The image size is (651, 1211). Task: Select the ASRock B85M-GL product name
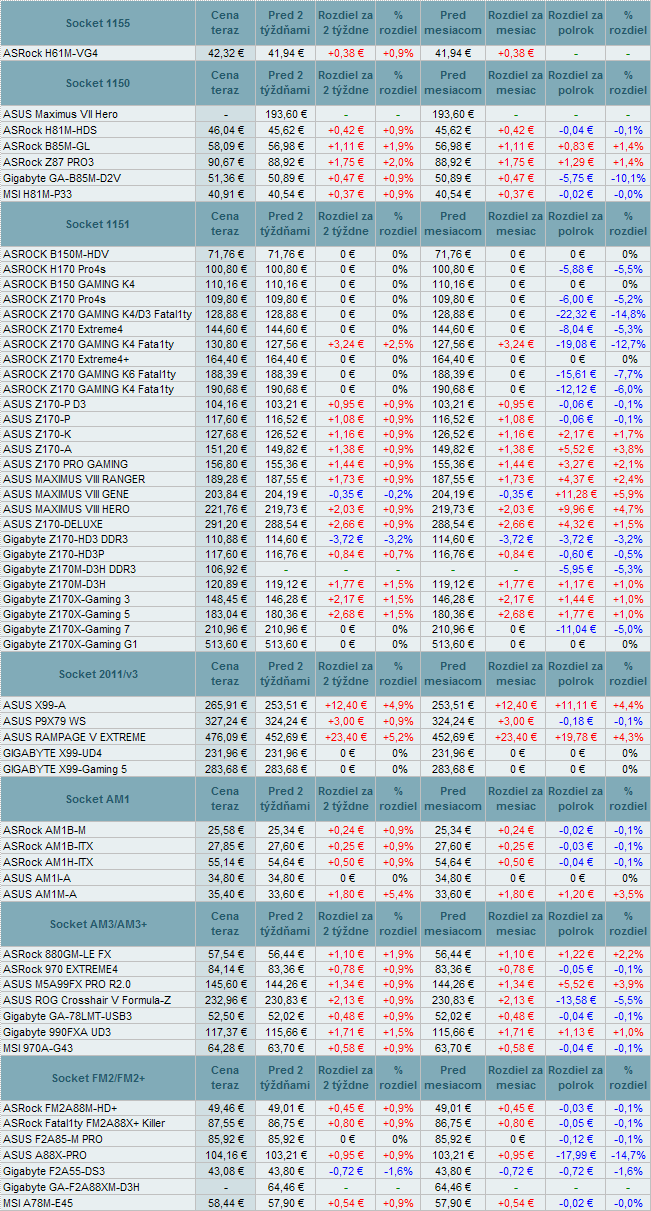48,146
